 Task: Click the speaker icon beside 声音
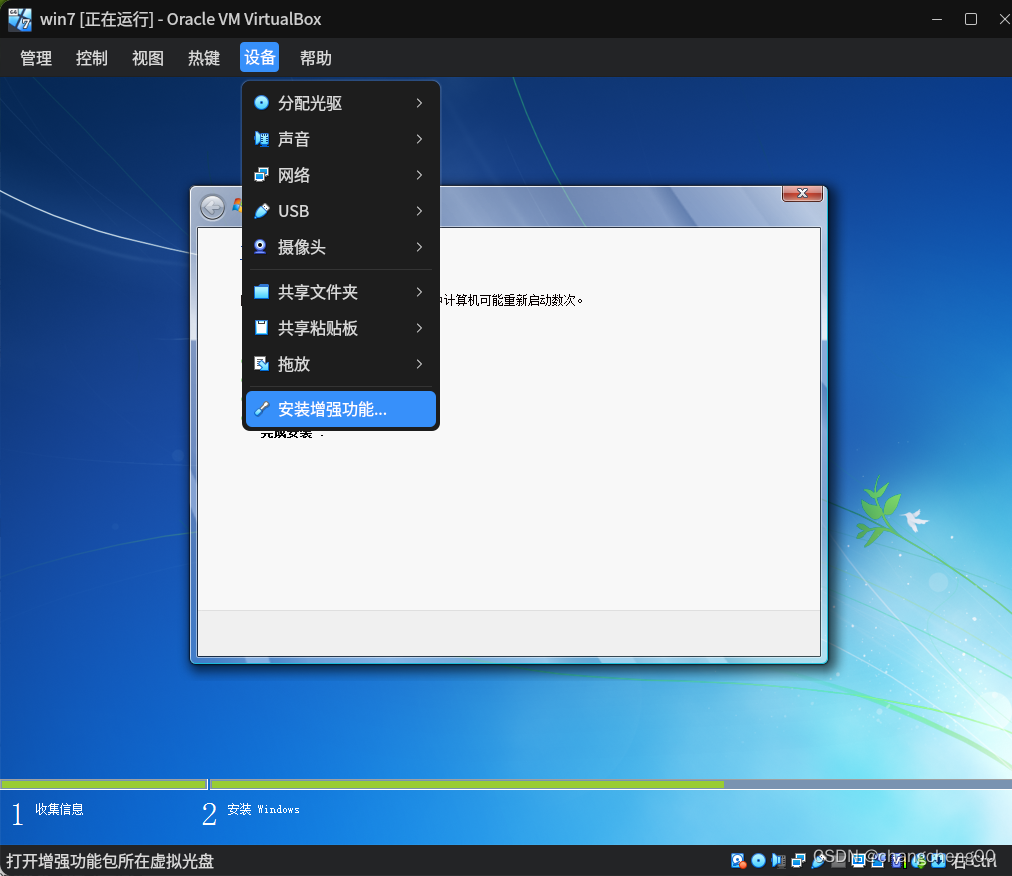(261, 139)
